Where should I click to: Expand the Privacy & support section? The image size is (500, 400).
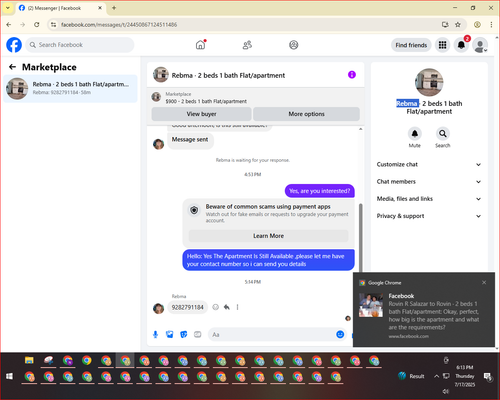click(429, 216)
